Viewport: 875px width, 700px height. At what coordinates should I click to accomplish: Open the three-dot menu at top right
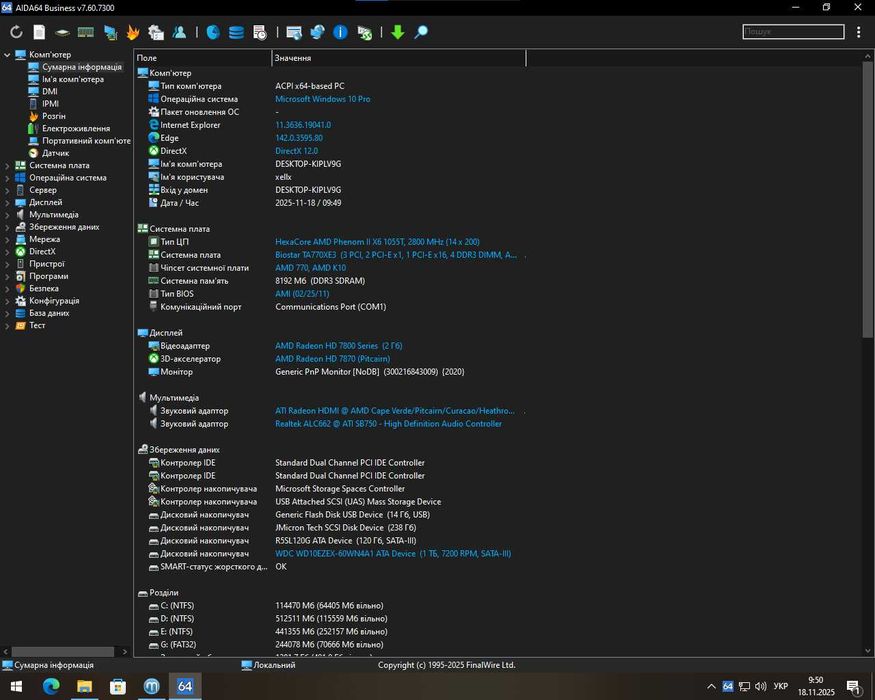click(859, 32)
